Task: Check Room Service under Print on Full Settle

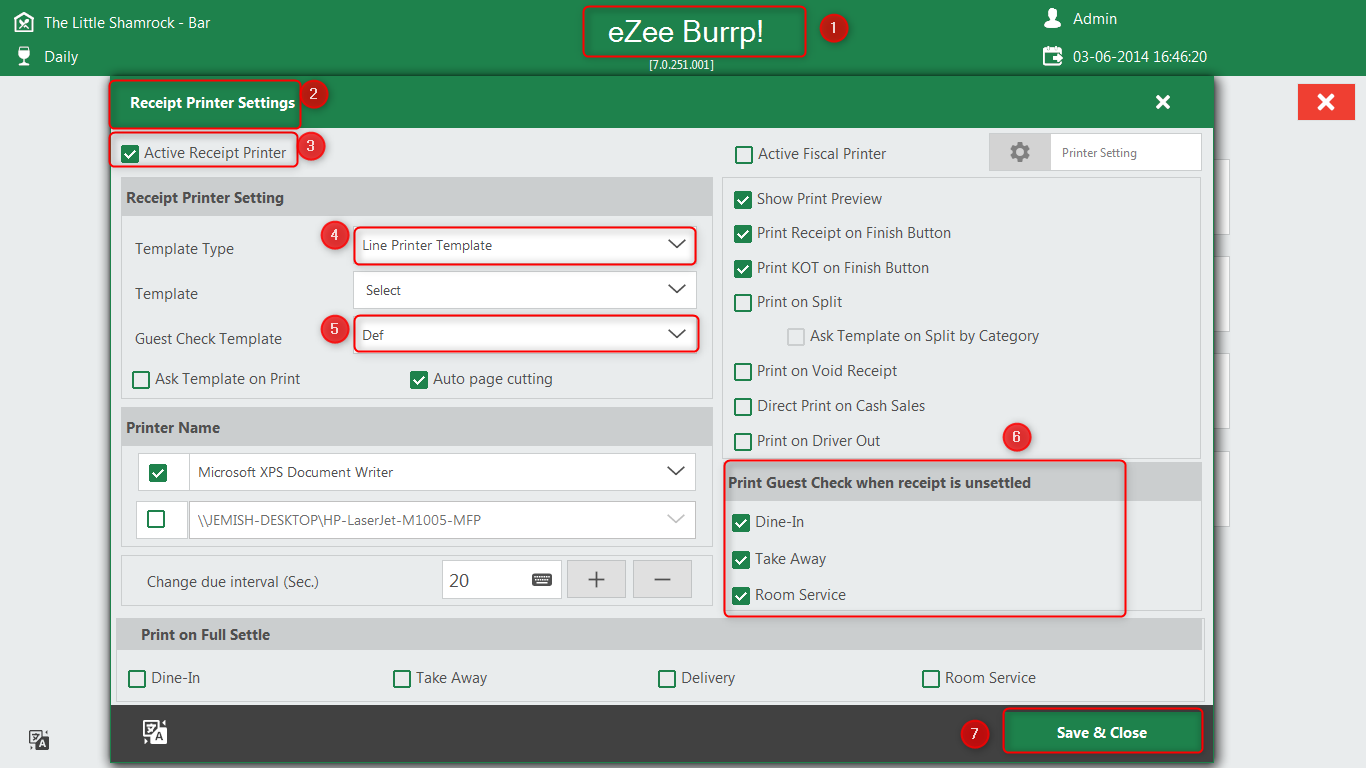Action: tap(931, 679)
